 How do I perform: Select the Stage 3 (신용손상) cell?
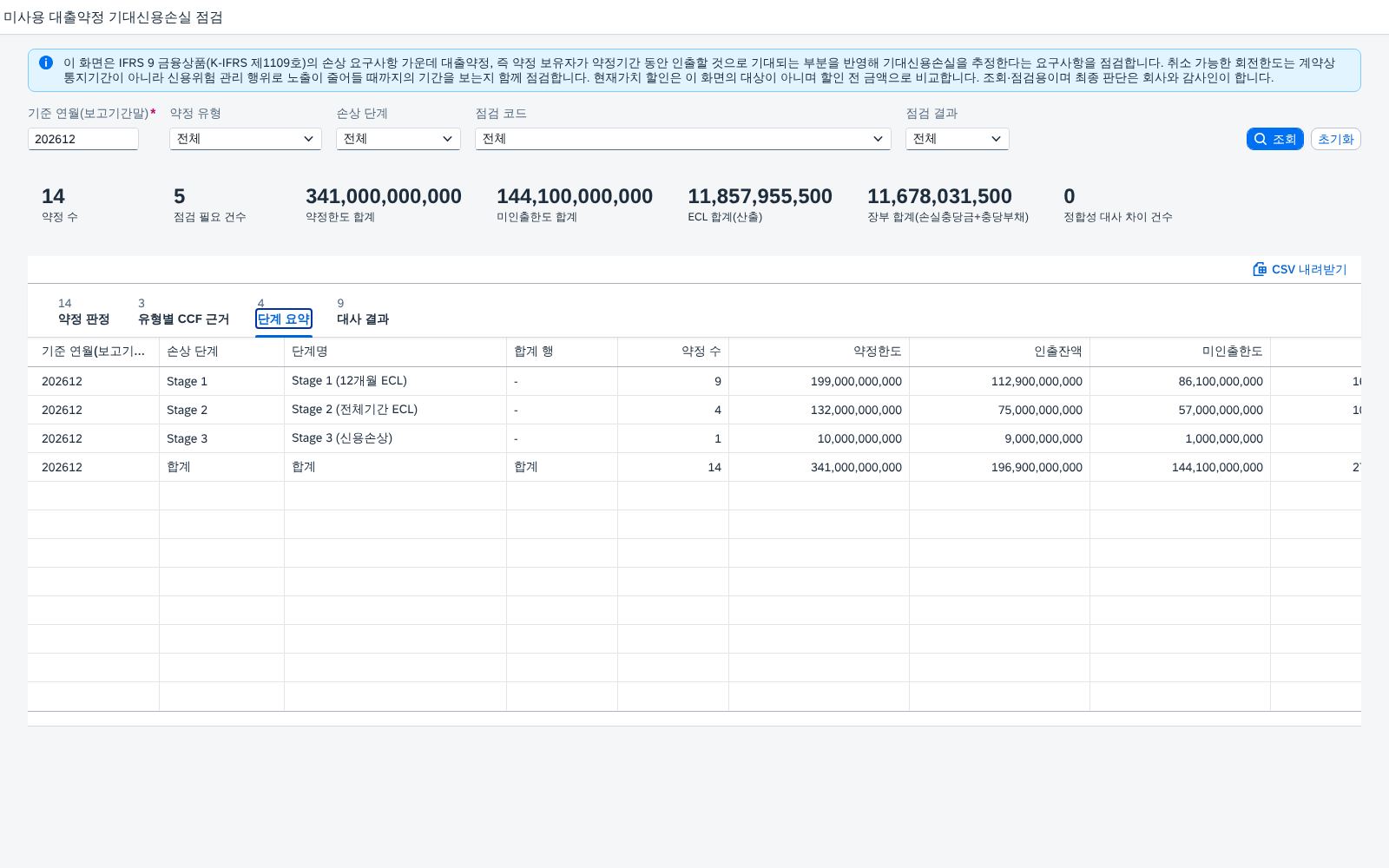tap(395, 438)
